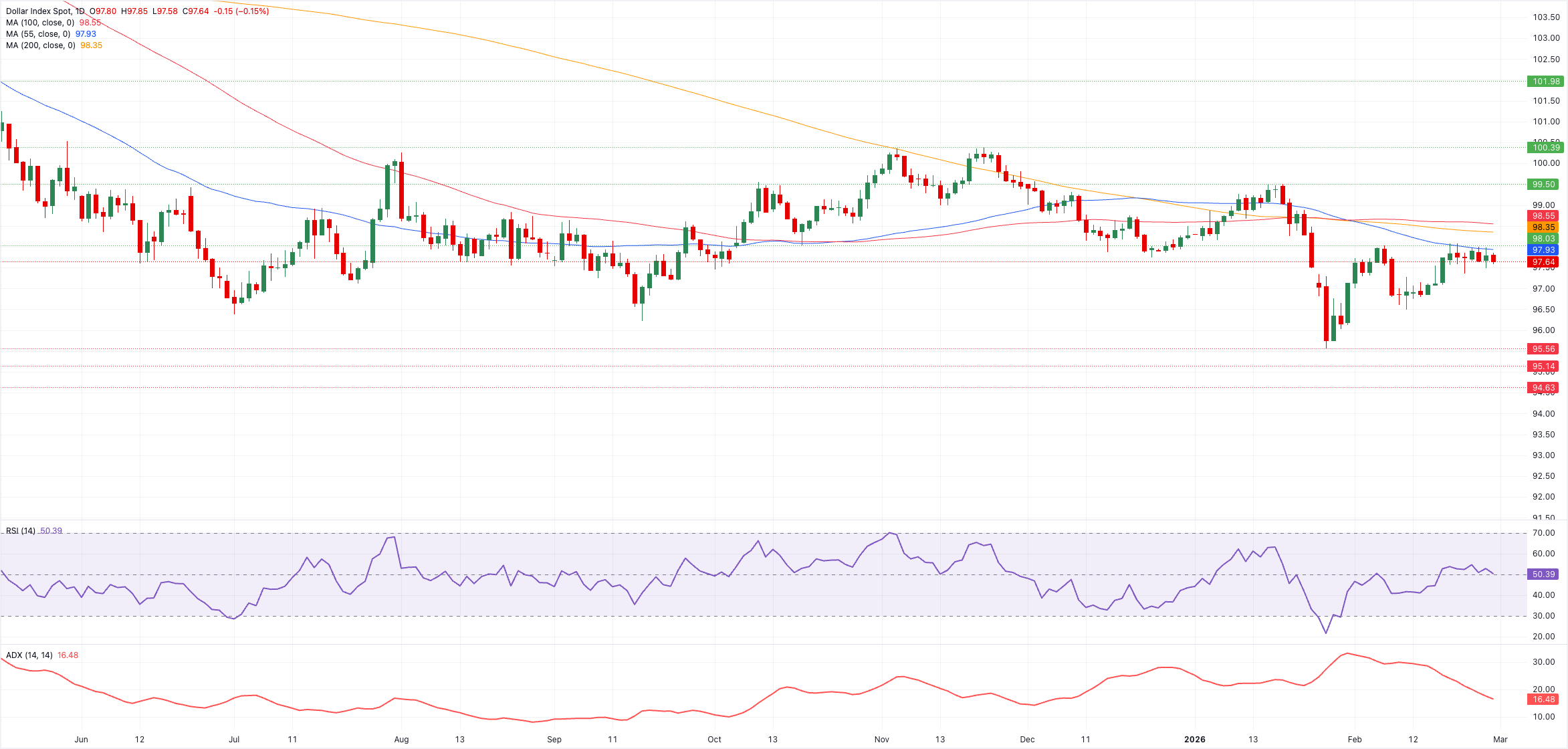Click the Nov label on the time axis
Viewport: 1568px width, 749px height.
click(x=881, y=740)
